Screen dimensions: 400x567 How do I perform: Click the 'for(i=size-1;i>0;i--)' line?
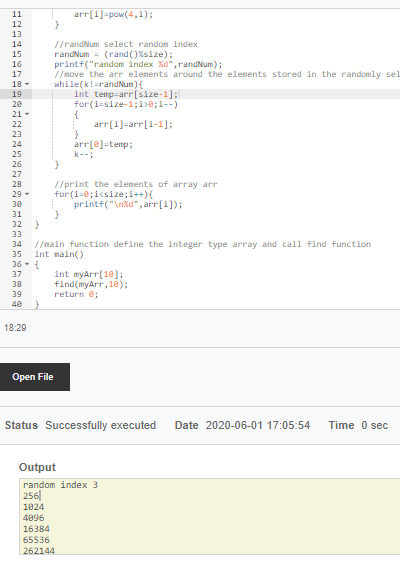(126, 105)
